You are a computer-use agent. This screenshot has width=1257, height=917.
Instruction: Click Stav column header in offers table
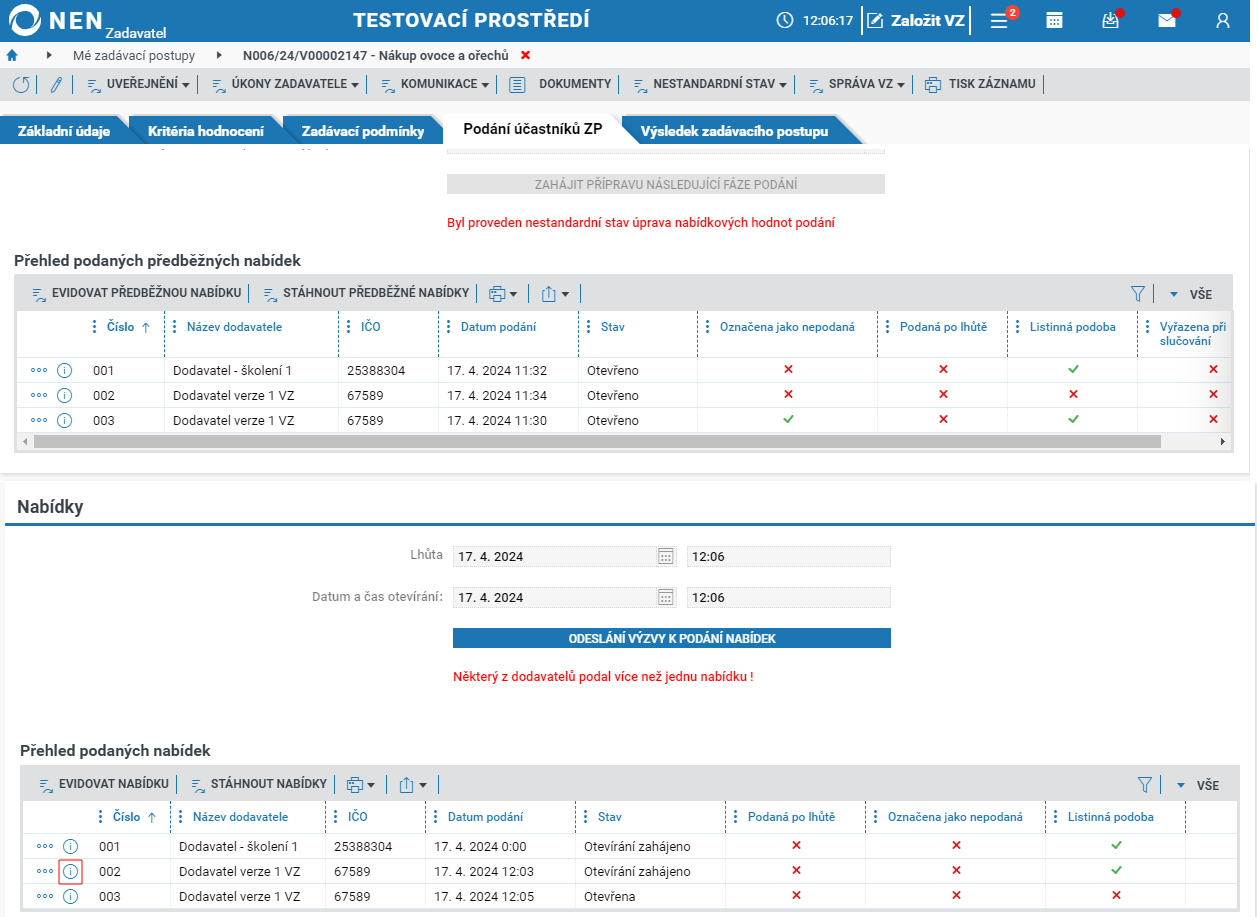(610, 817)
